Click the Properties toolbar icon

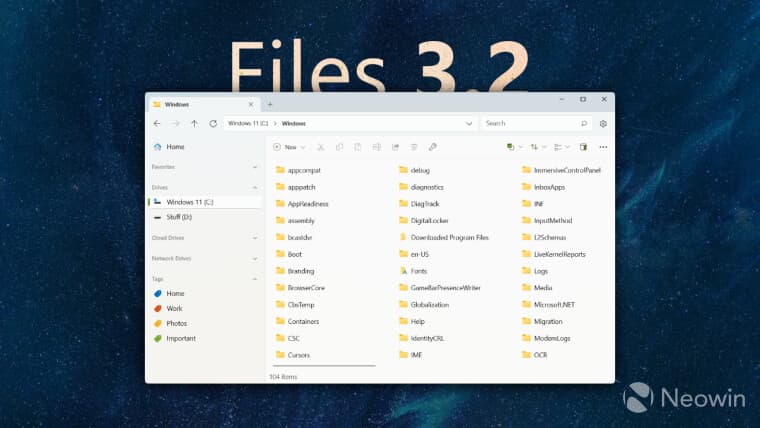pyautogui.click(x=432, y=147)
